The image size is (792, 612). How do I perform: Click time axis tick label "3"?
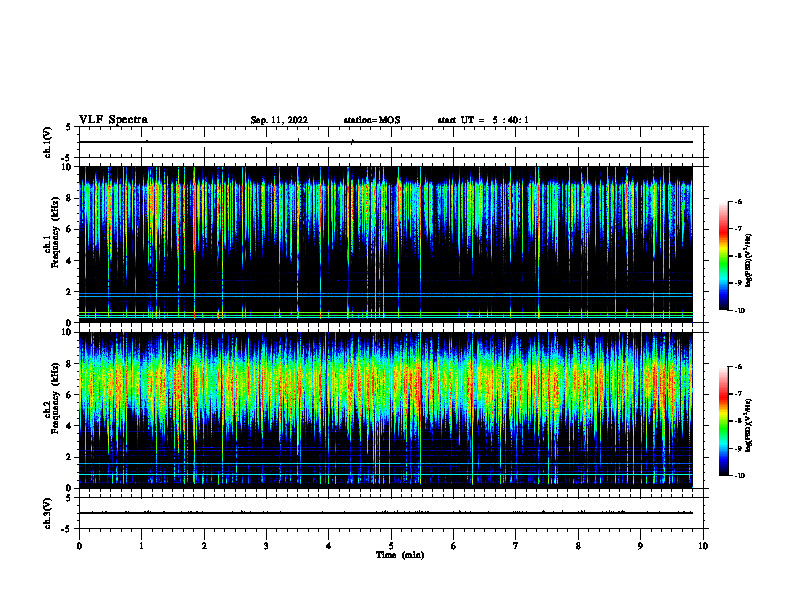coord(266,546)
